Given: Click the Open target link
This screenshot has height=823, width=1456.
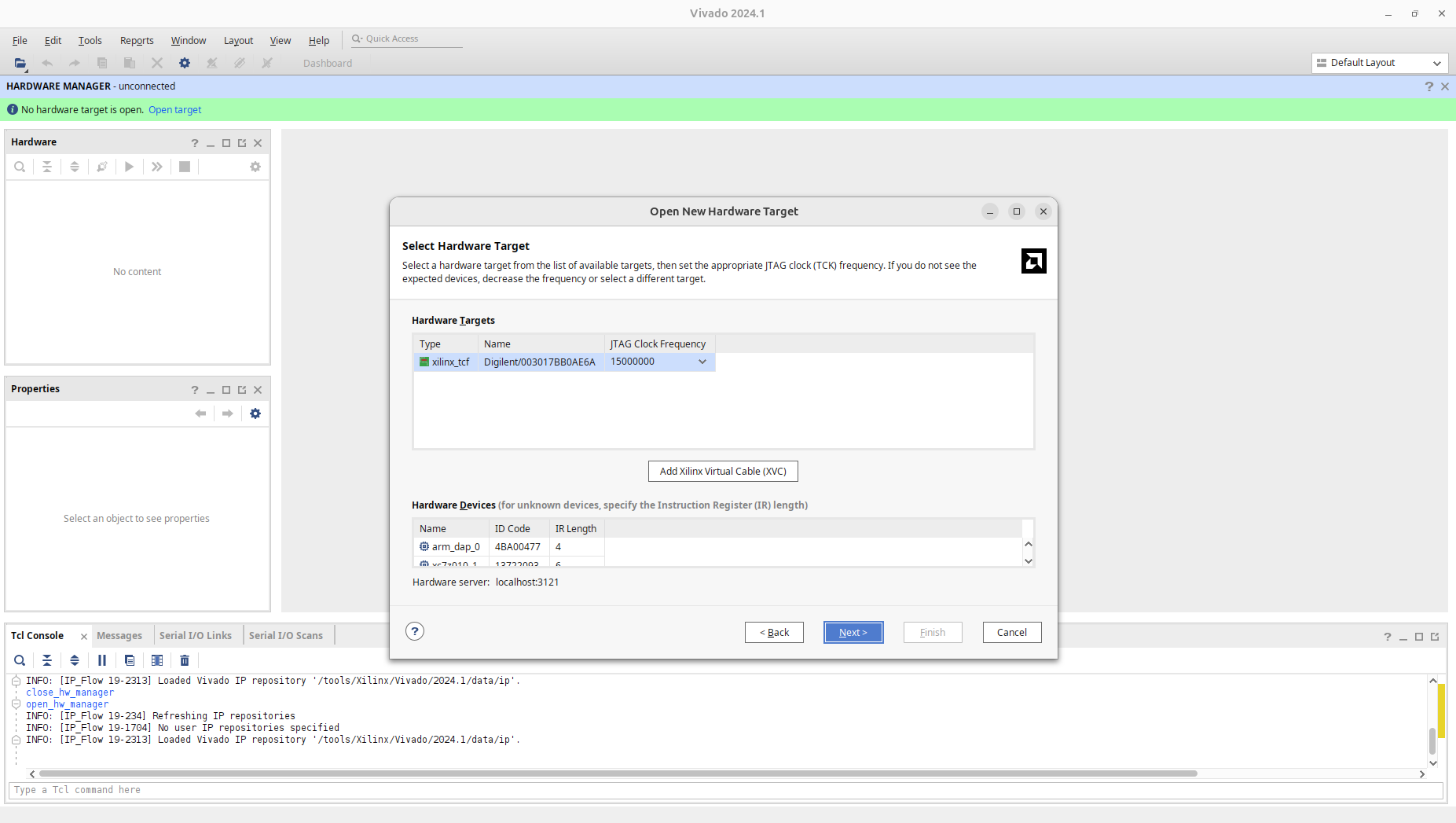Looking at the screenshot, I should (x=174, y=110).
